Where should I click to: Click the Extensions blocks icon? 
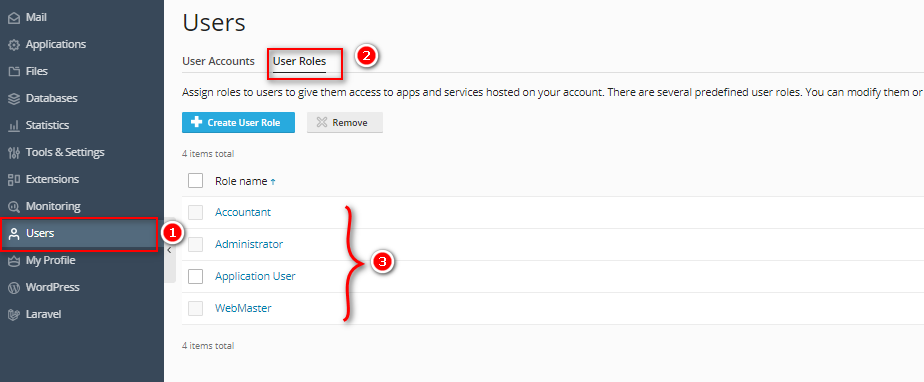pyautogui.click(x=14, y=180)
